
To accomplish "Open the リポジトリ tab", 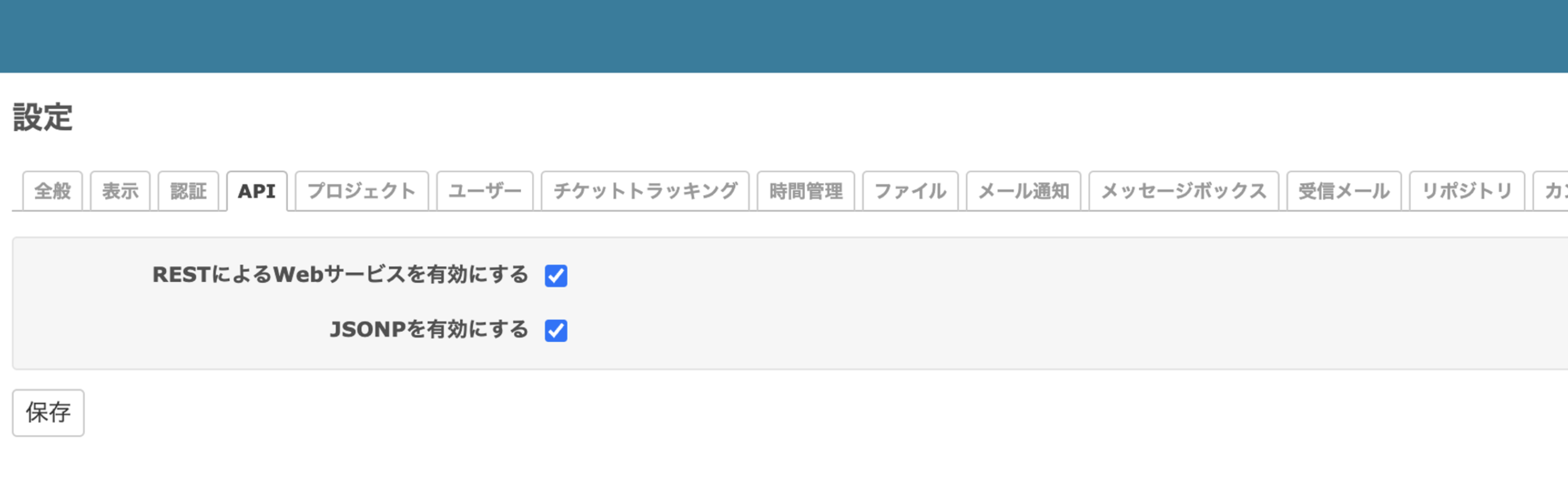I will tap(1466, 192).
